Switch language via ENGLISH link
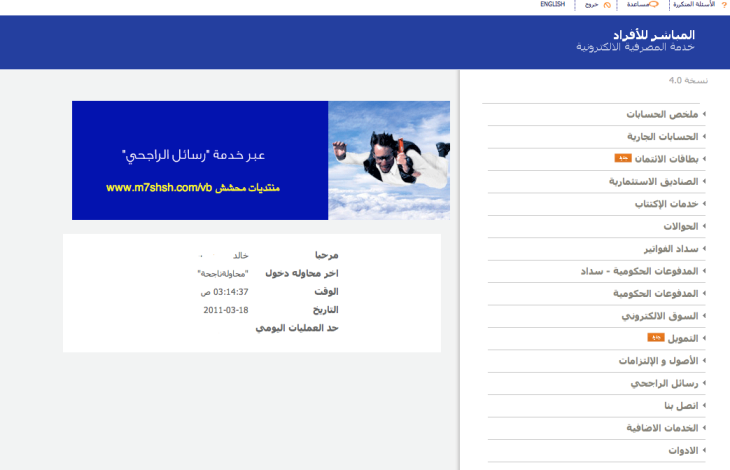The height and width of the screenshot is (470, 730). point(553,4)
